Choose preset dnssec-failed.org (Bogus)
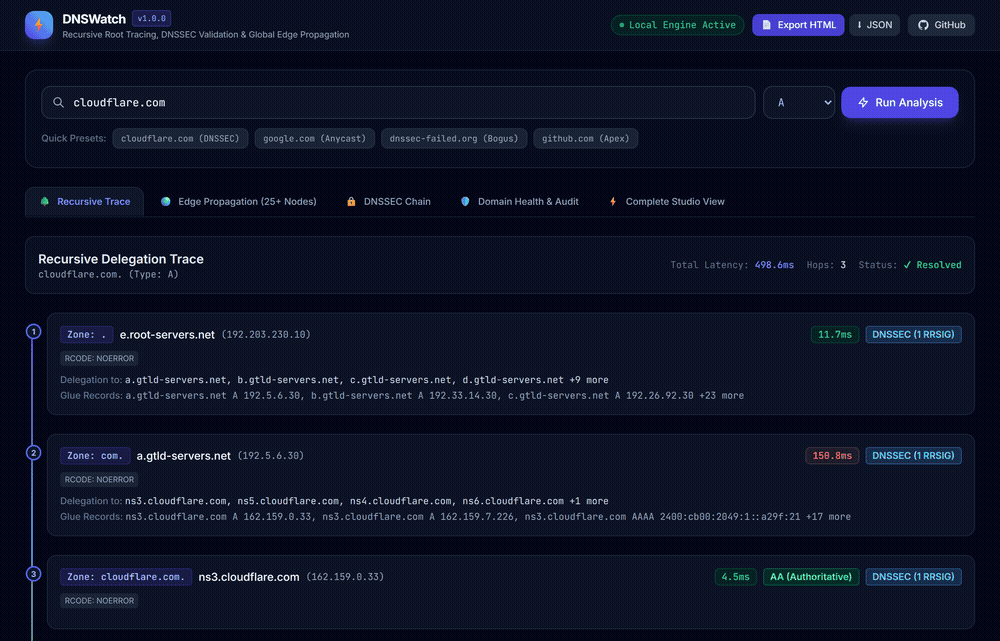This screenshot has width=1000, height=641. (x=454, y=138)
